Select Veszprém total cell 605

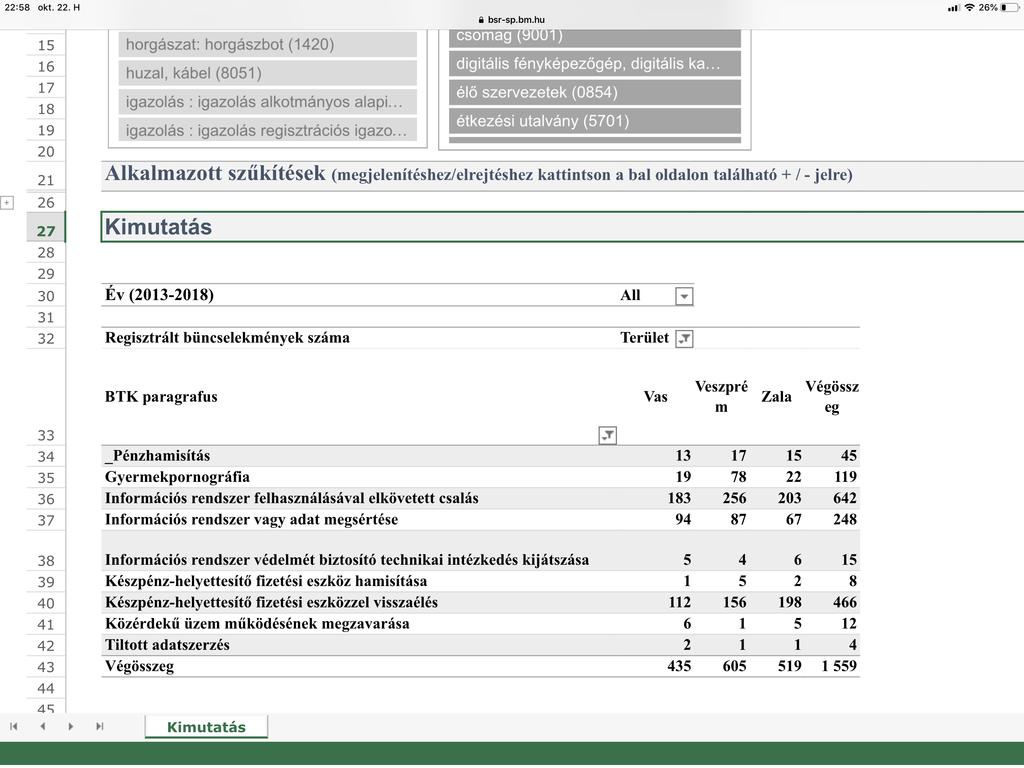735,666
